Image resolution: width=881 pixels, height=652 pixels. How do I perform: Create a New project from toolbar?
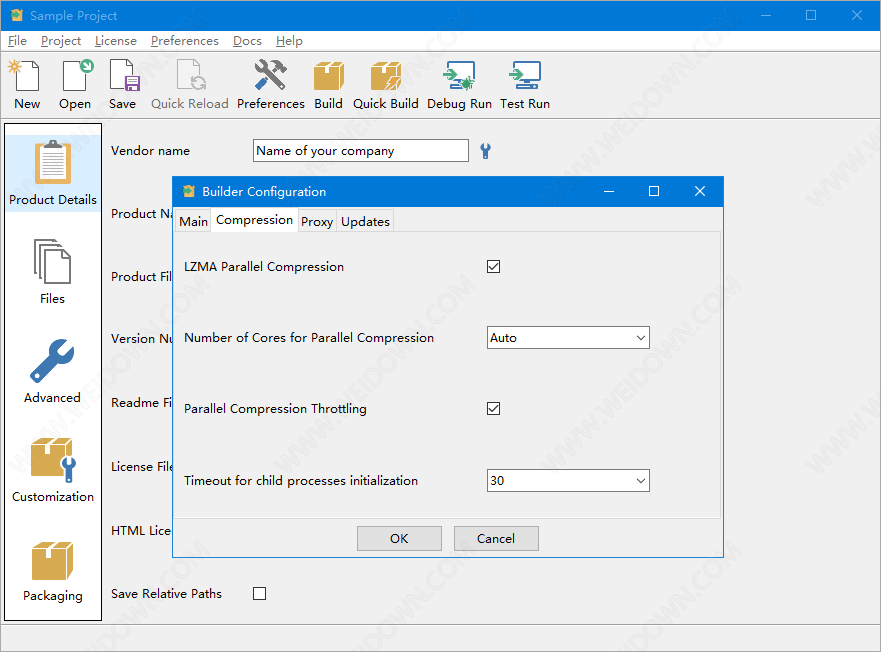26,85
